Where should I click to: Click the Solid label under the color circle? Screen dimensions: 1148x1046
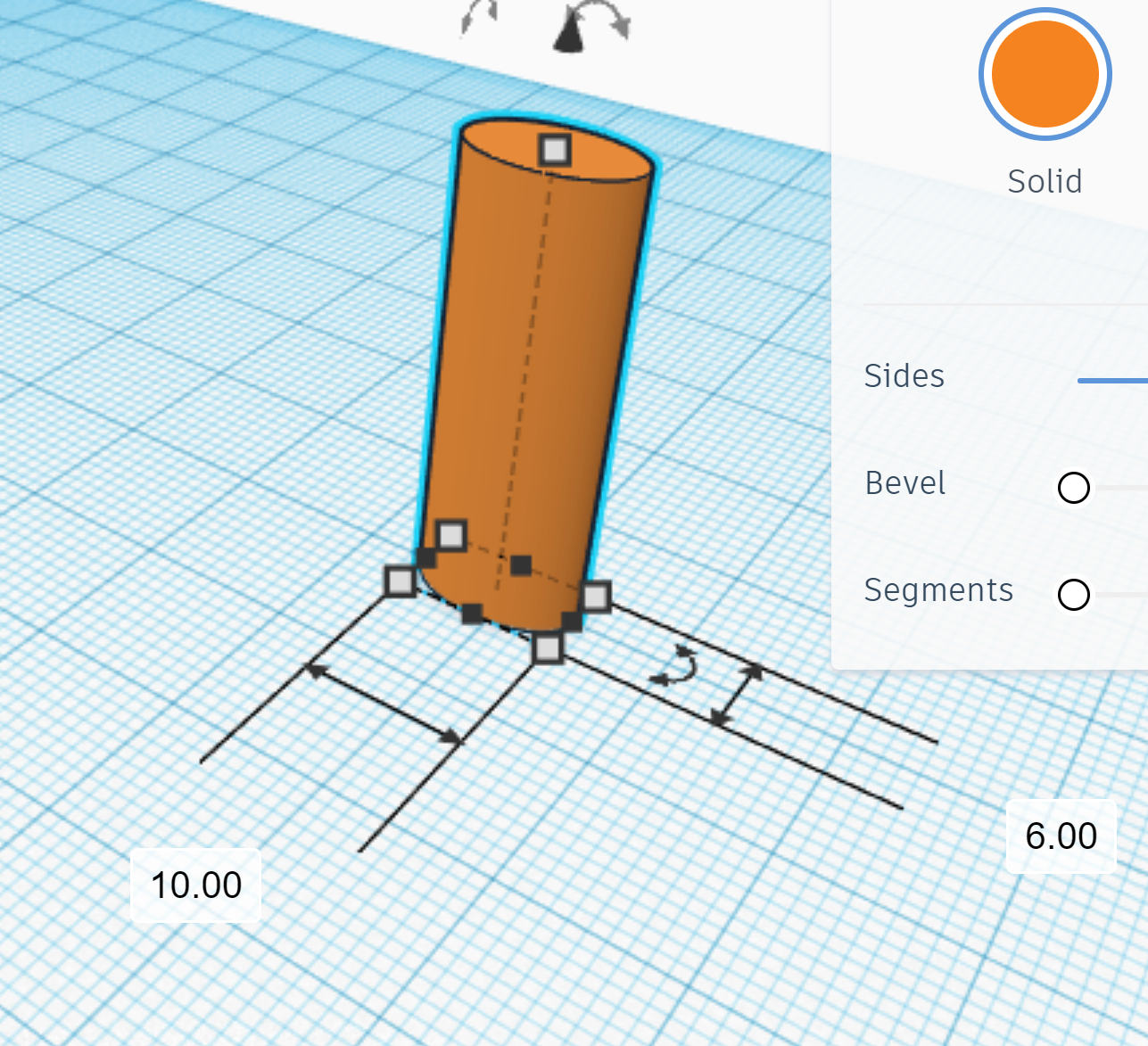(x=1045, y=181)
